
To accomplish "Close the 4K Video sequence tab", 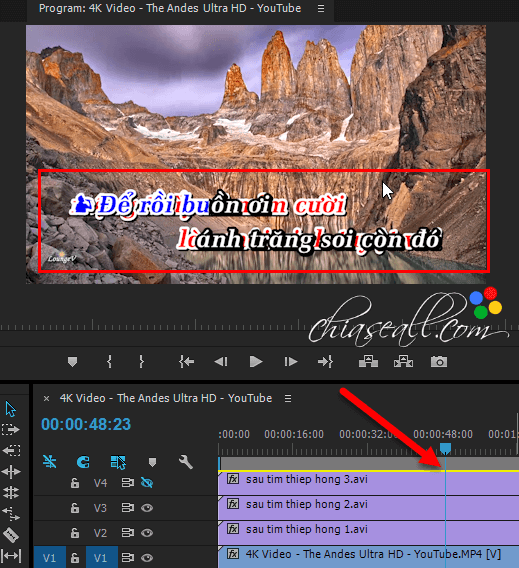I will [x=46, y=398].
